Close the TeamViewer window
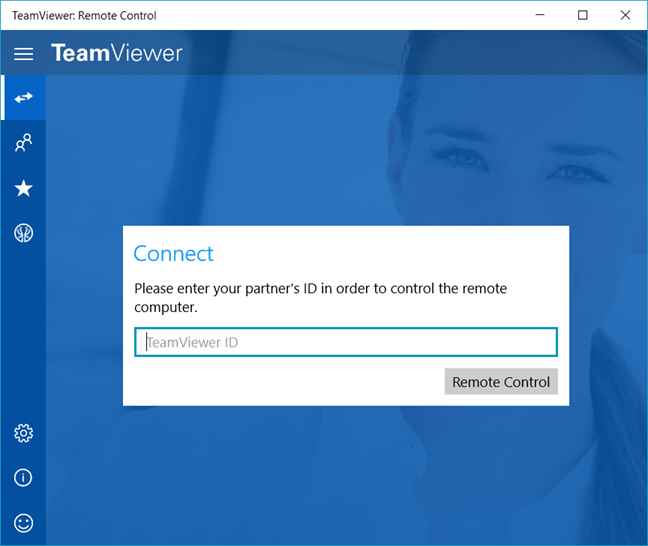 pos(625,15)
